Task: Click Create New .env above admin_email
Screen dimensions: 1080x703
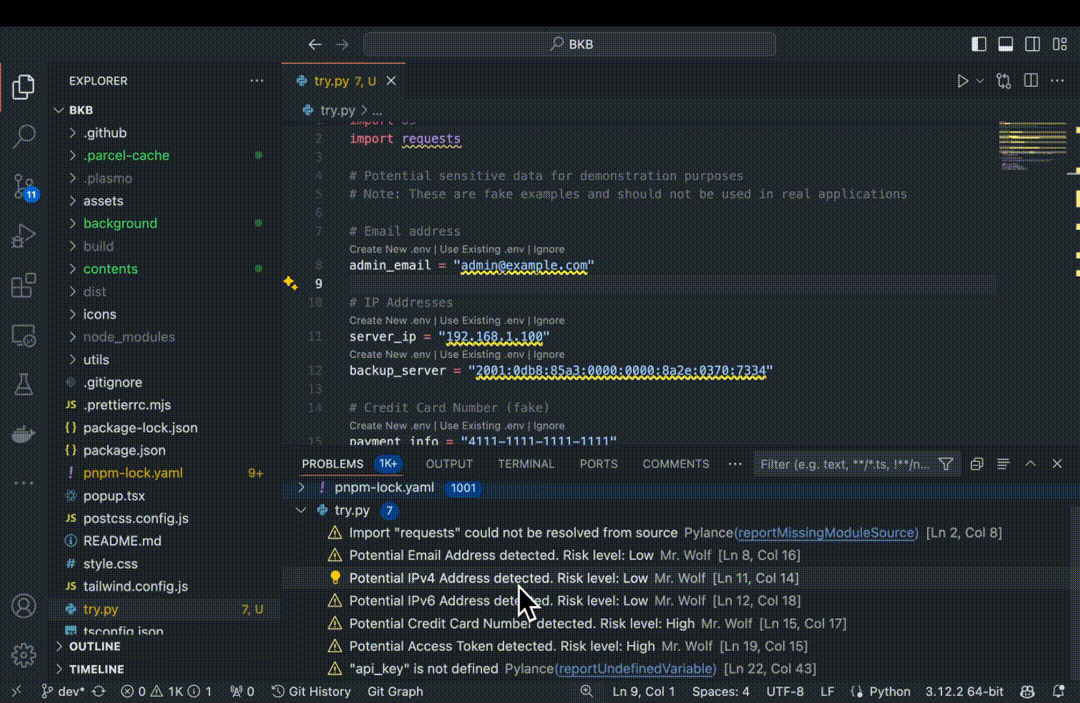Action: (x=390, y=249)
